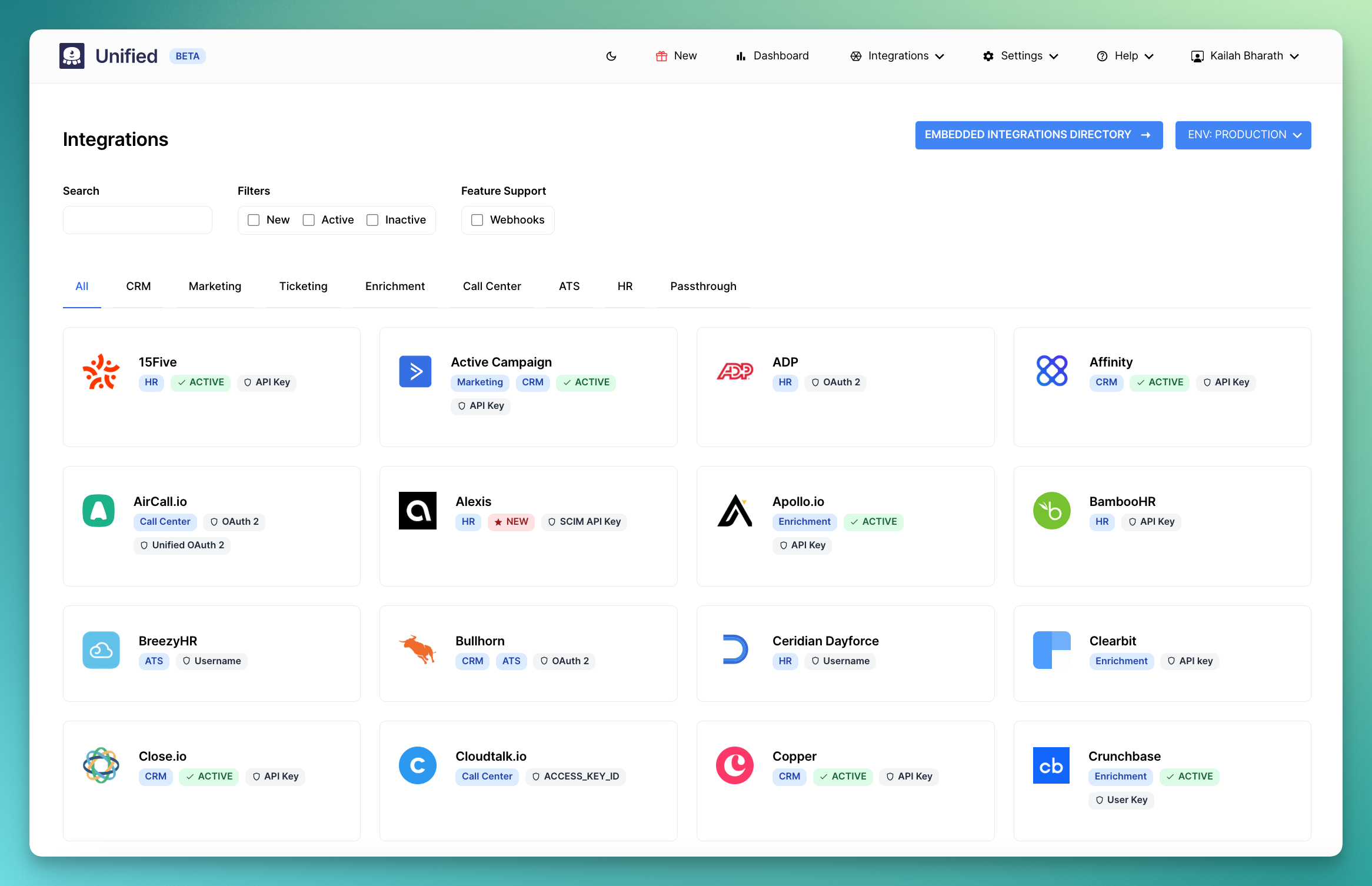This screenshot has width=1372, height=886.
Task: Click into the Search input field
Action: click(137, 220)
